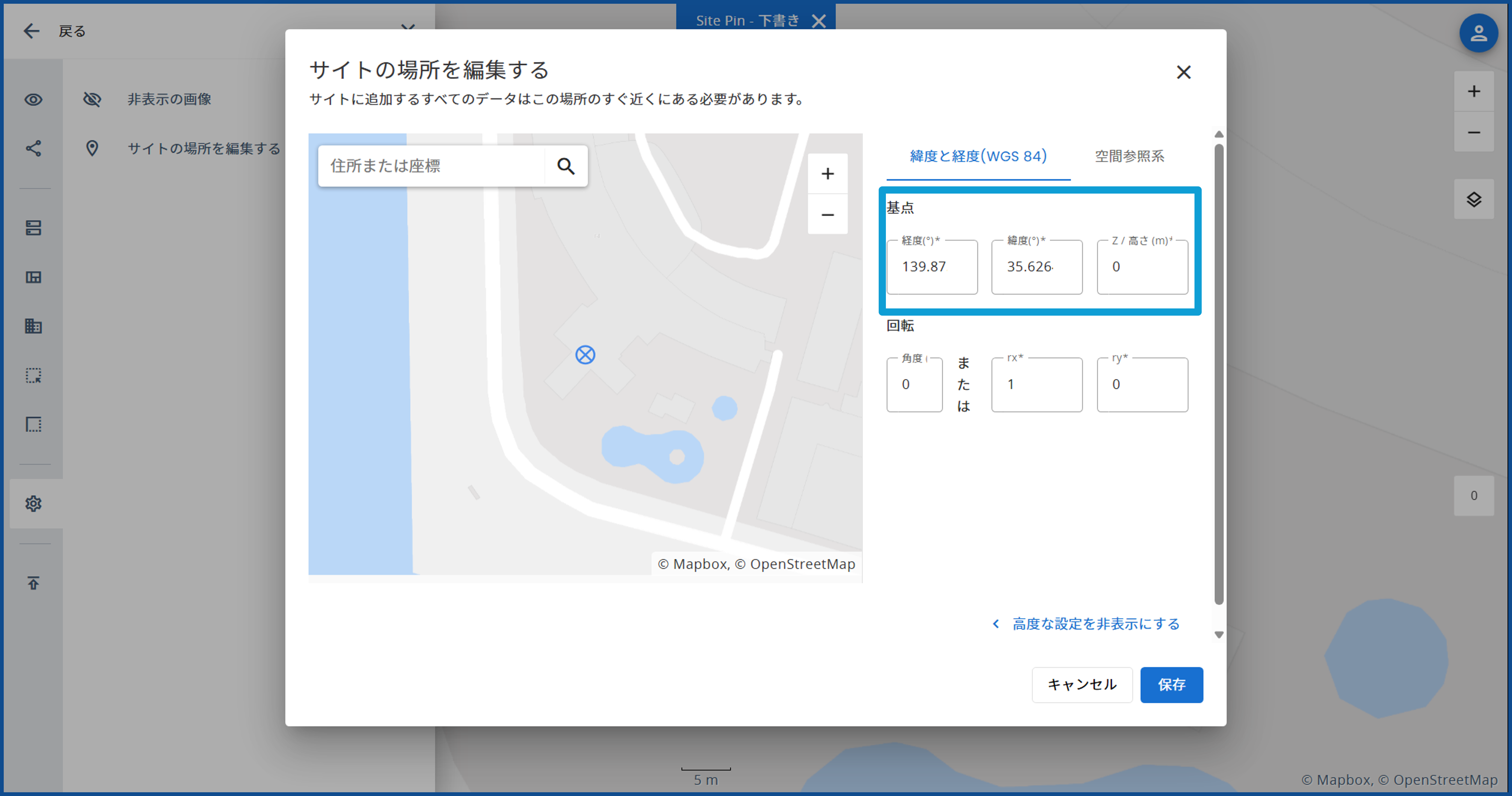Click the dialog scrollbar down arrow
The image size is (1512, 796).
1219,635
